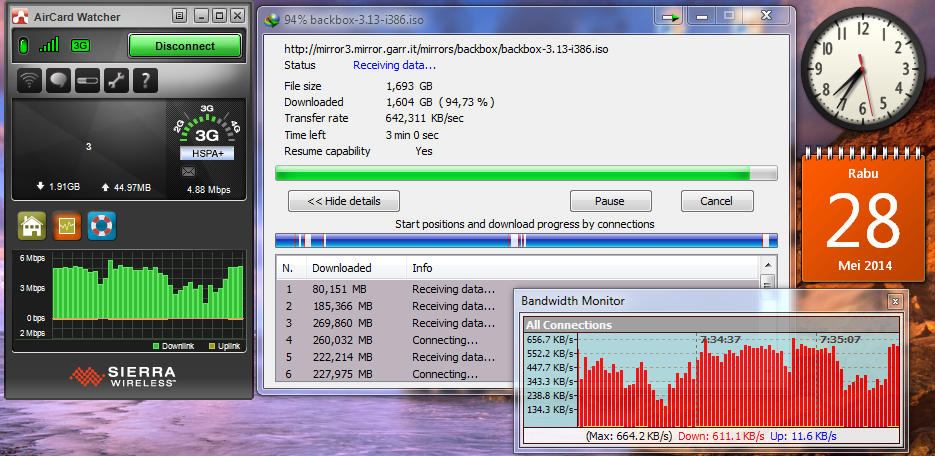Viewport: 935px width, 456px height.
Task: Click the scroll up arrow in connections list
Action: [x=768, y=265]
